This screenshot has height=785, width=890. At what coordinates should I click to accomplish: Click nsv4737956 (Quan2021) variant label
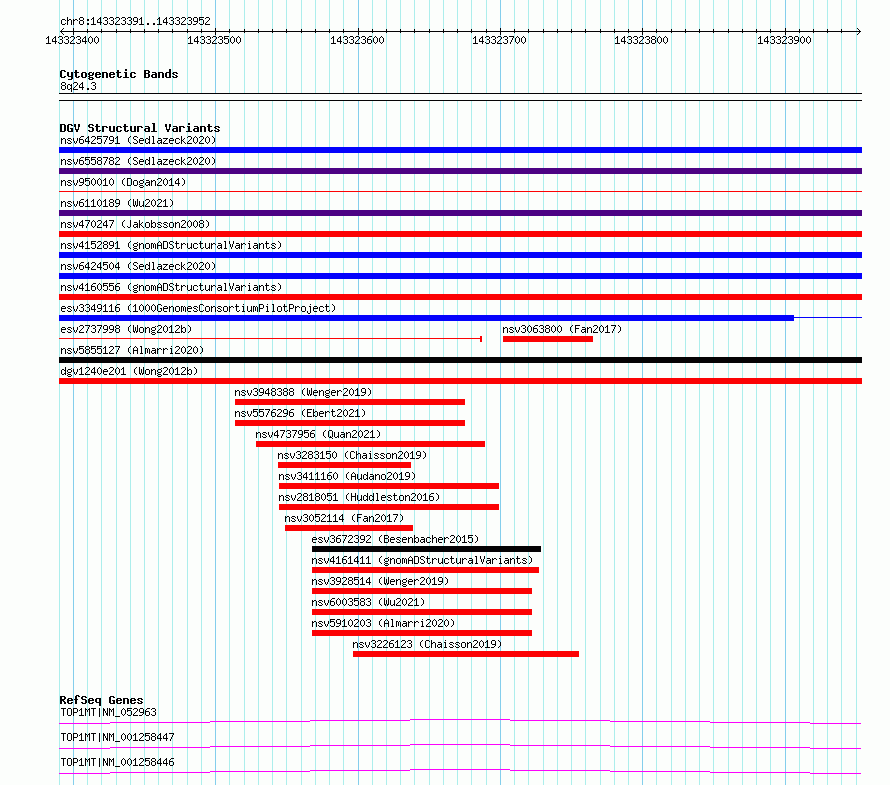[x=318, y=434]
